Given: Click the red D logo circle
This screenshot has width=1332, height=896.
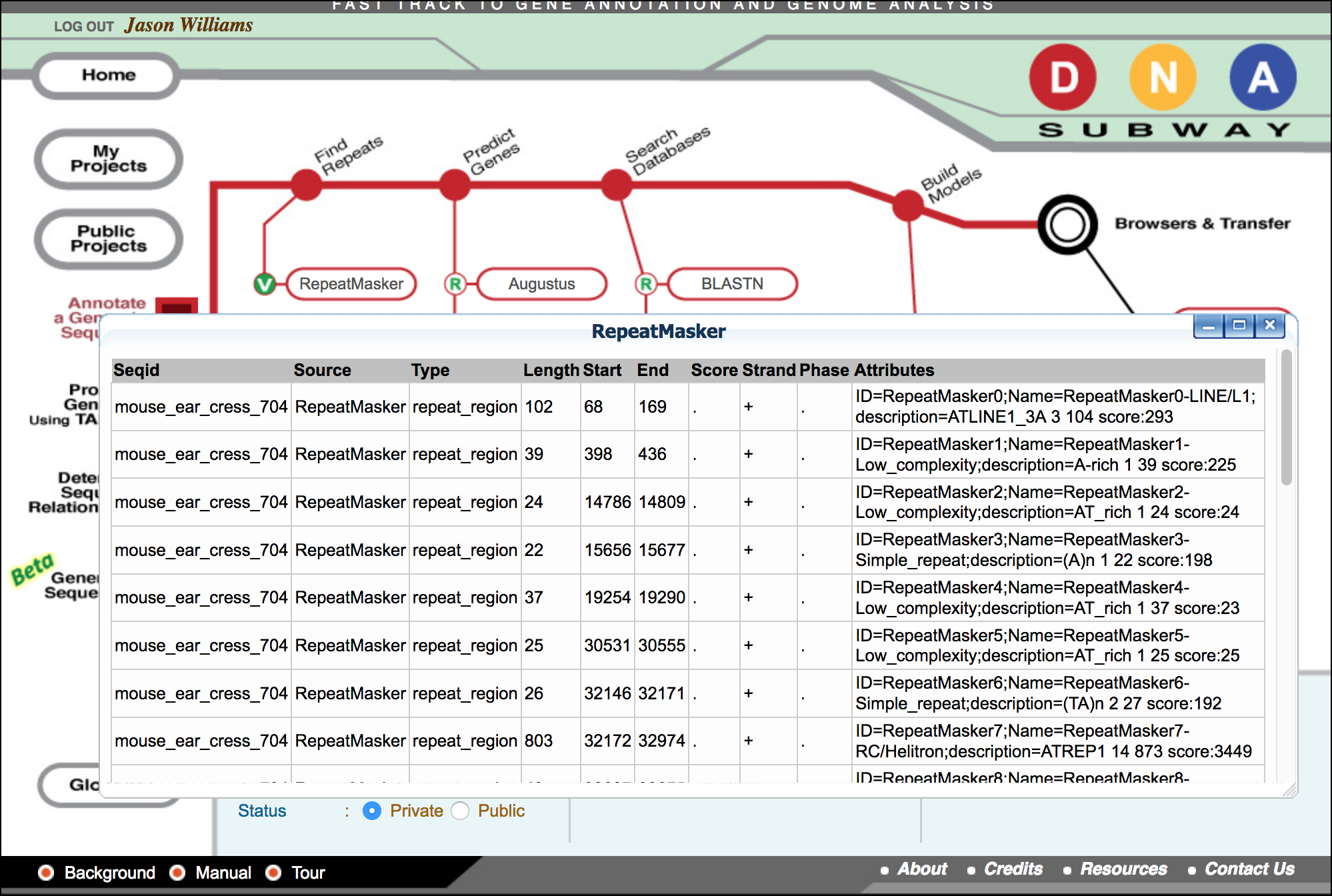Looking at the screenshot, I should pyautogui.click(x=1063, y=77).
